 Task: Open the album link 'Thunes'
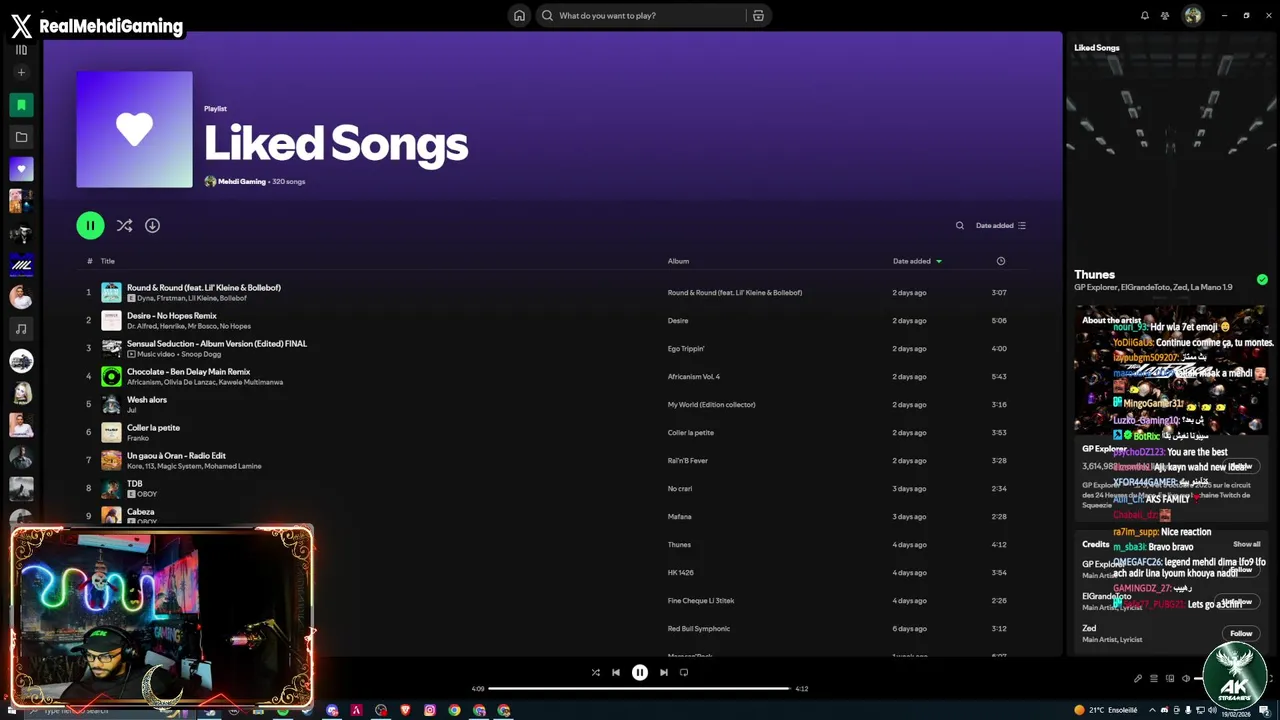click(679, 545)
